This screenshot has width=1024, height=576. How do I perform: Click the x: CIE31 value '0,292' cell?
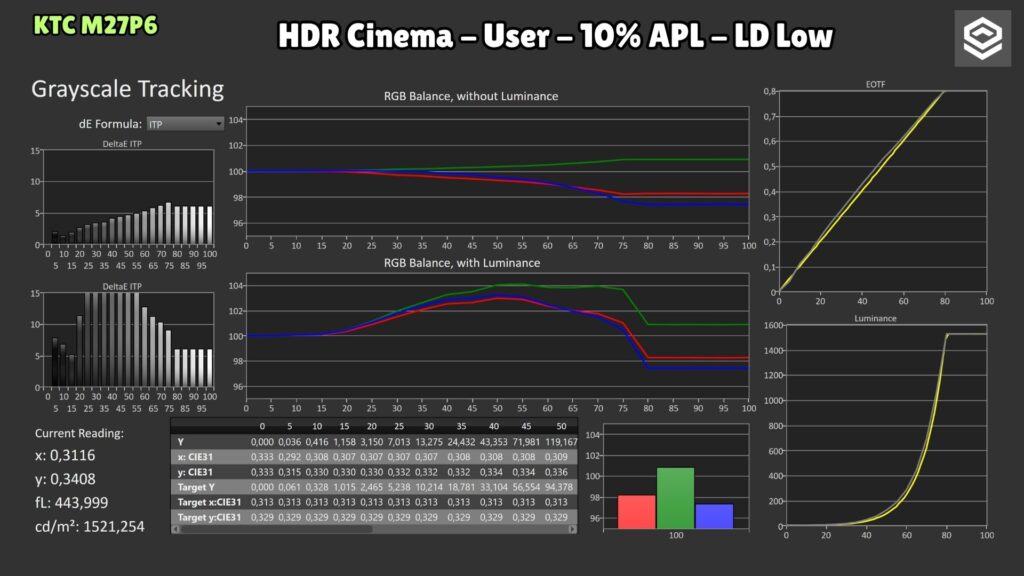[289, 457]
